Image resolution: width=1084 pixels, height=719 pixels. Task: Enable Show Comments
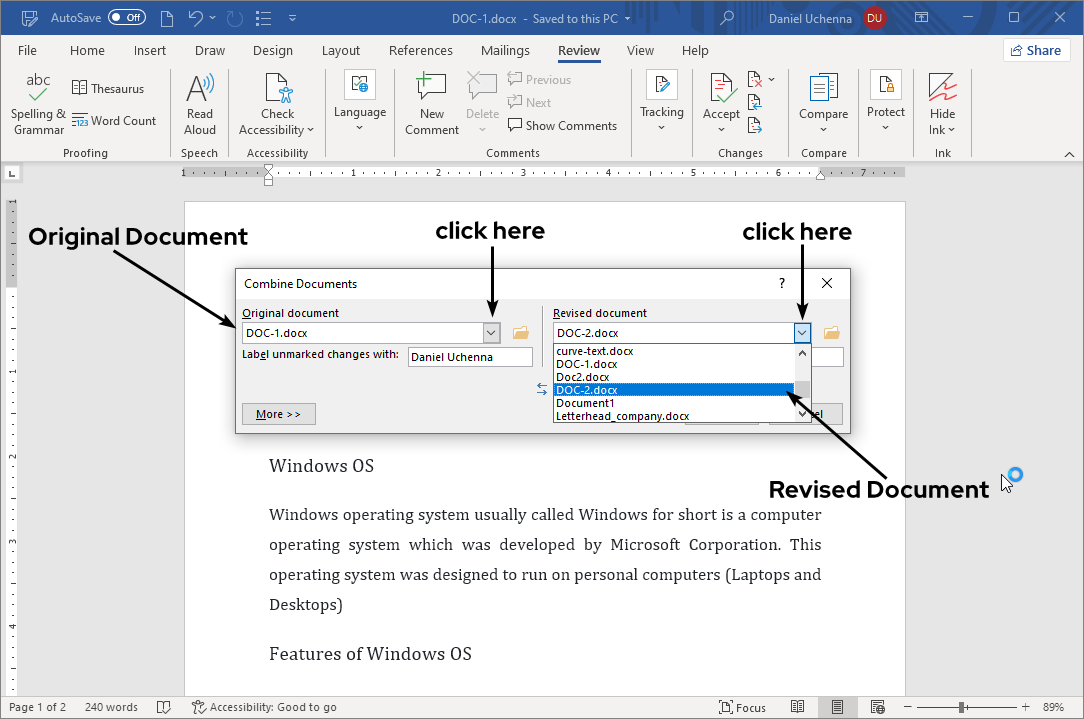(x=562, y=125)
